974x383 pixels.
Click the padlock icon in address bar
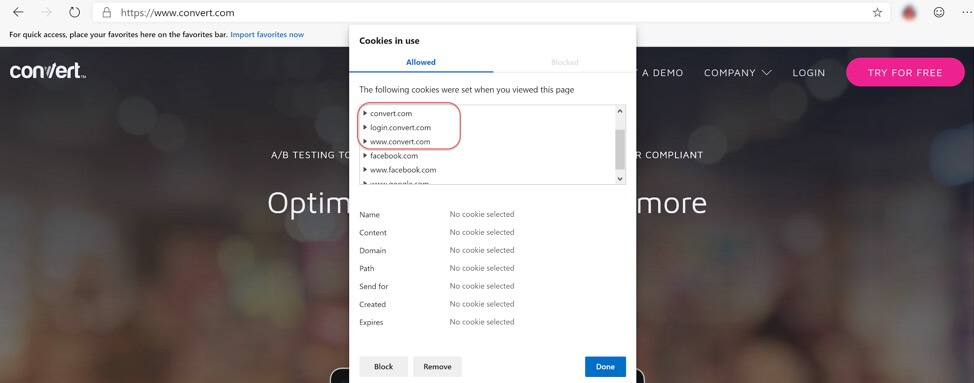click(x=107, y=12)
